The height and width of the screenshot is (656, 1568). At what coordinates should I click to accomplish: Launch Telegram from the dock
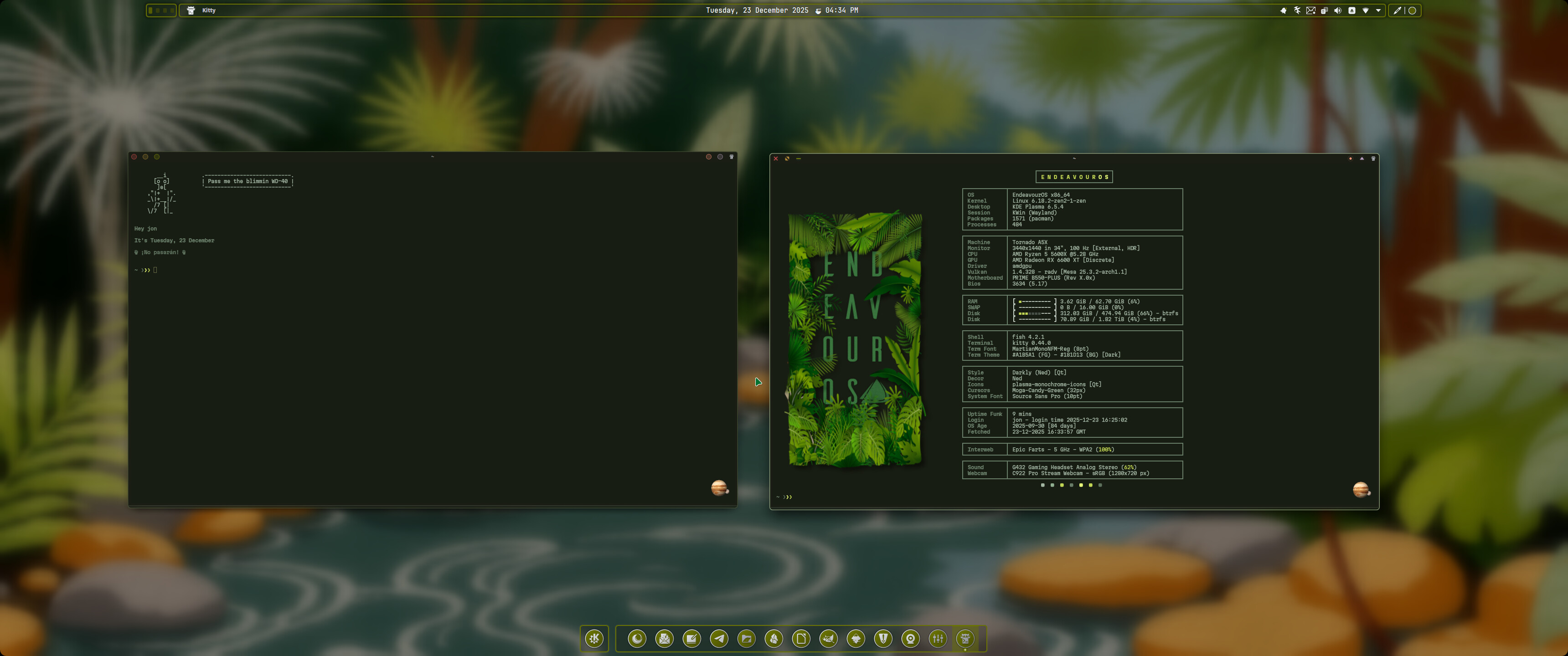point(719,638)
